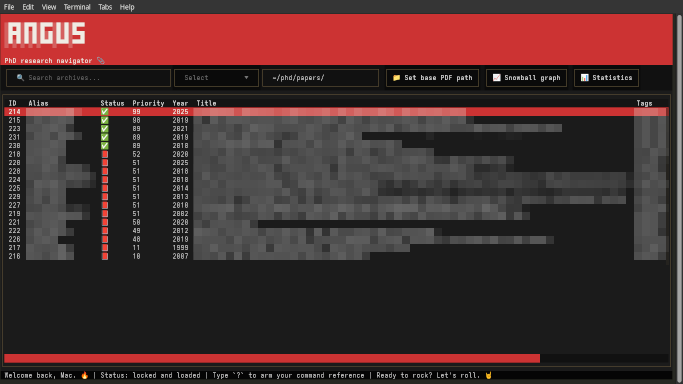Open the Edit menu
683x384 pixels.
point(28,7)
